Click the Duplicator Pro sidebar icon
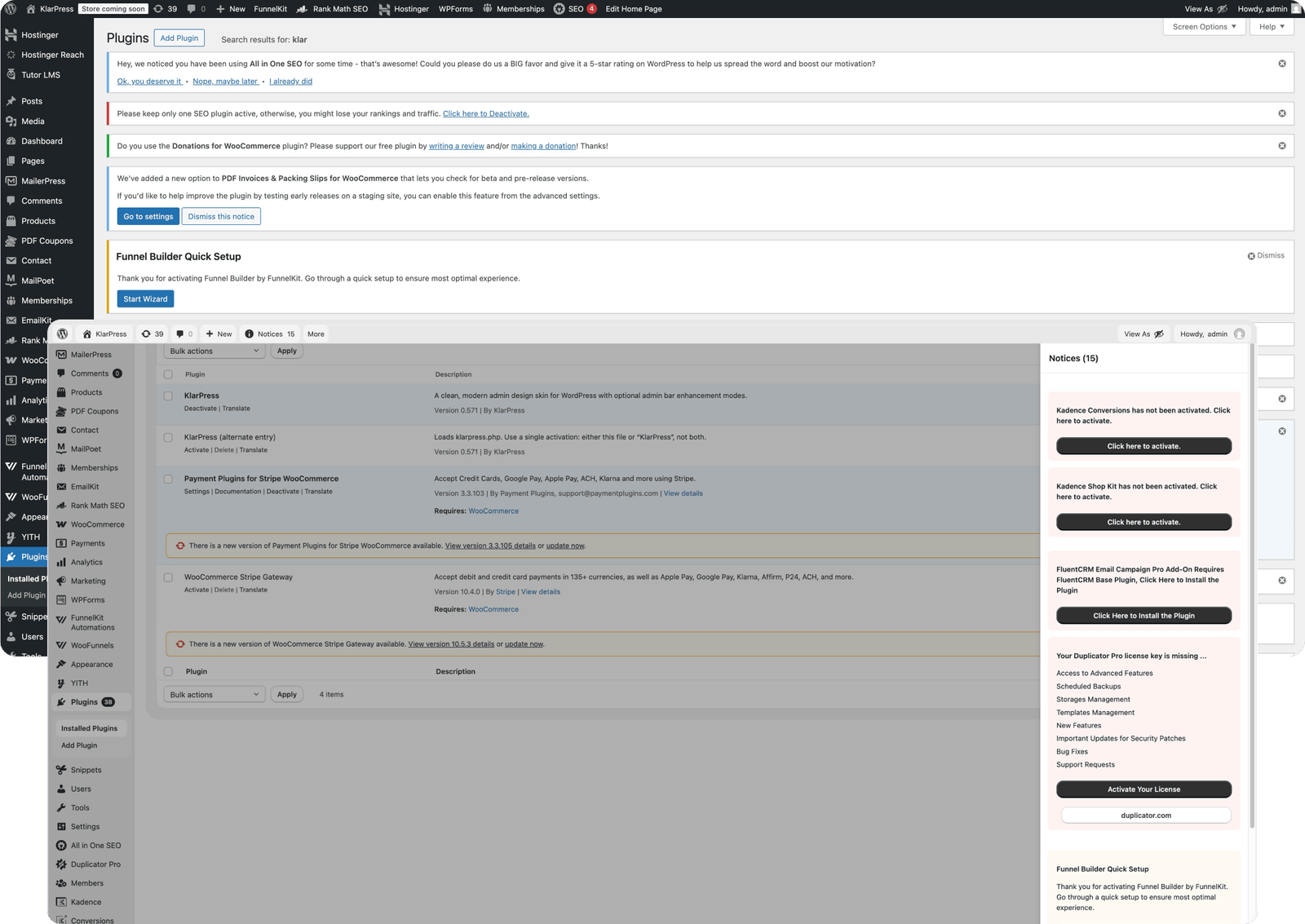1305x924 pixels. pyautogui.click(x=61, y=864)
